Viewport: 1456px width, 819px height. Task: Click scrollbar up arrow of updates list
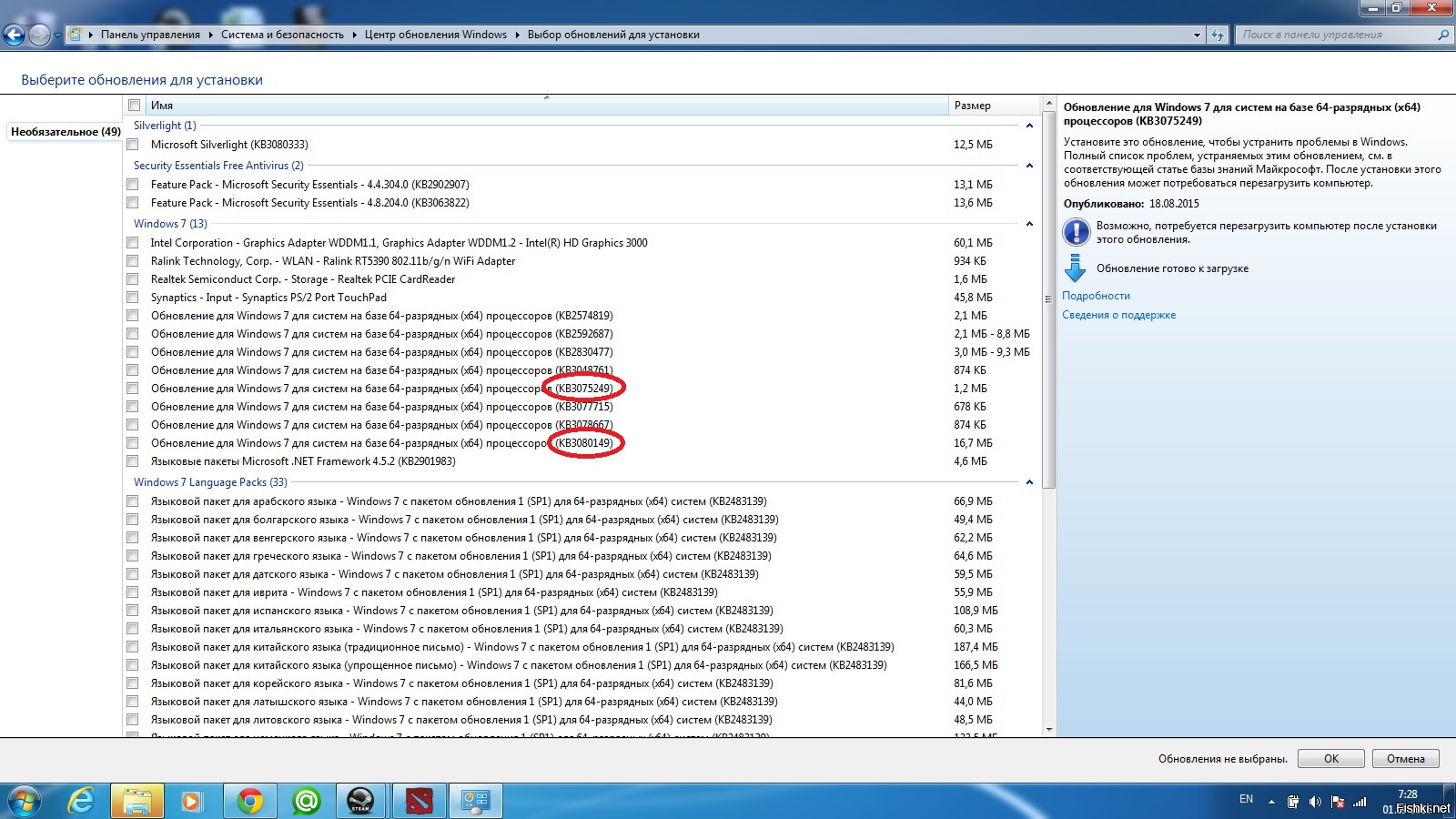[x=1049, y=103]
